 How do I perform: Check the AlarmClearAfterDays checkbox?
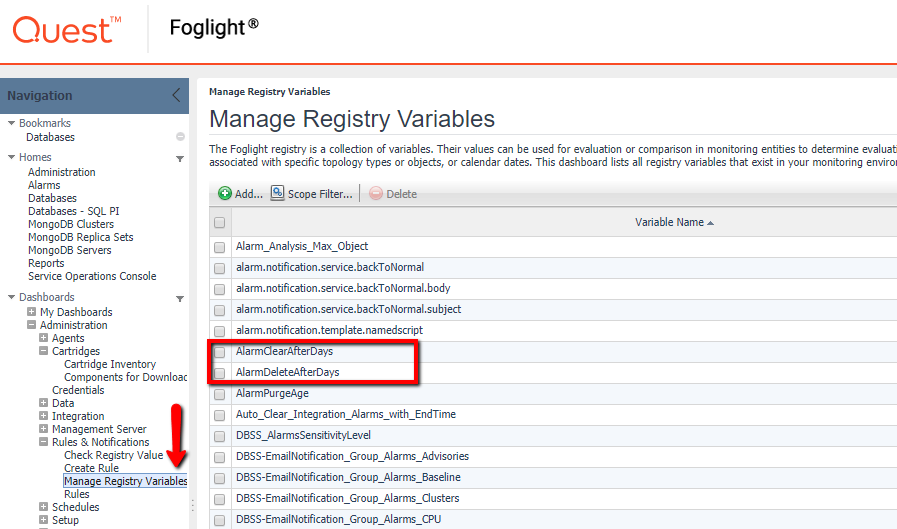[x=219, y=352]
